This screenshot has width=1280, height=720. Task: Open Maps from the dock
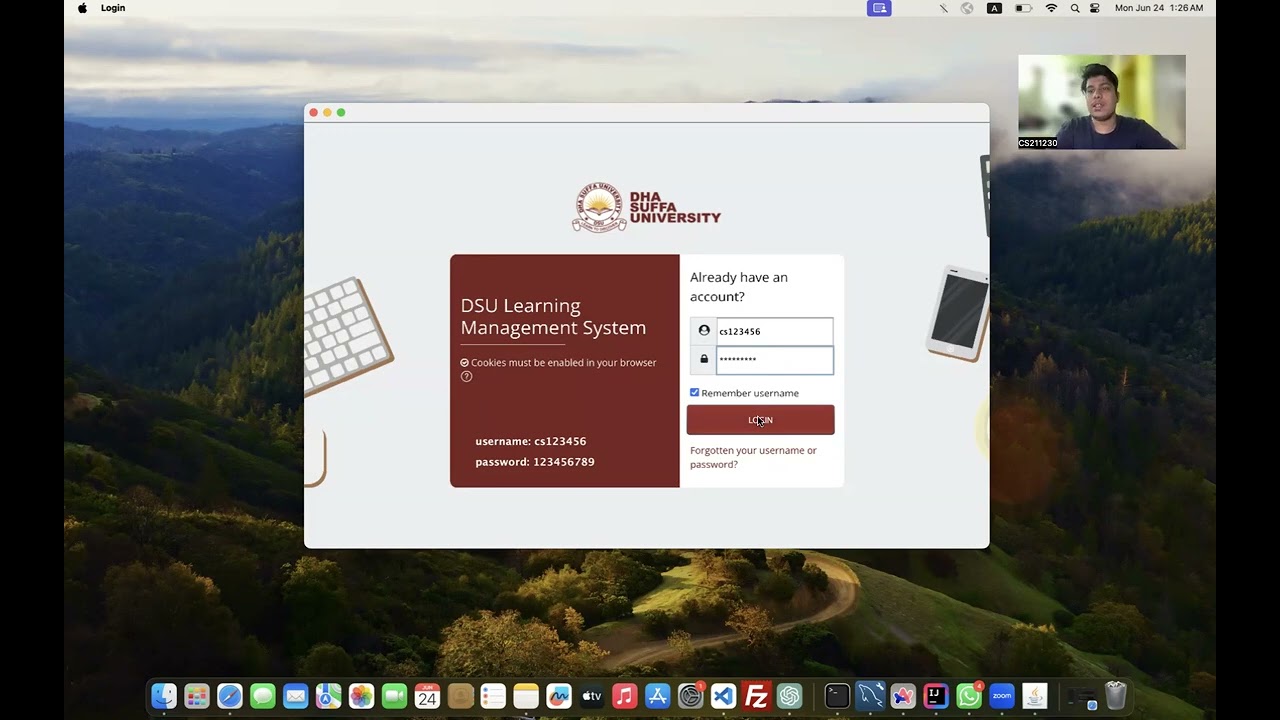[x=328, y=696]
